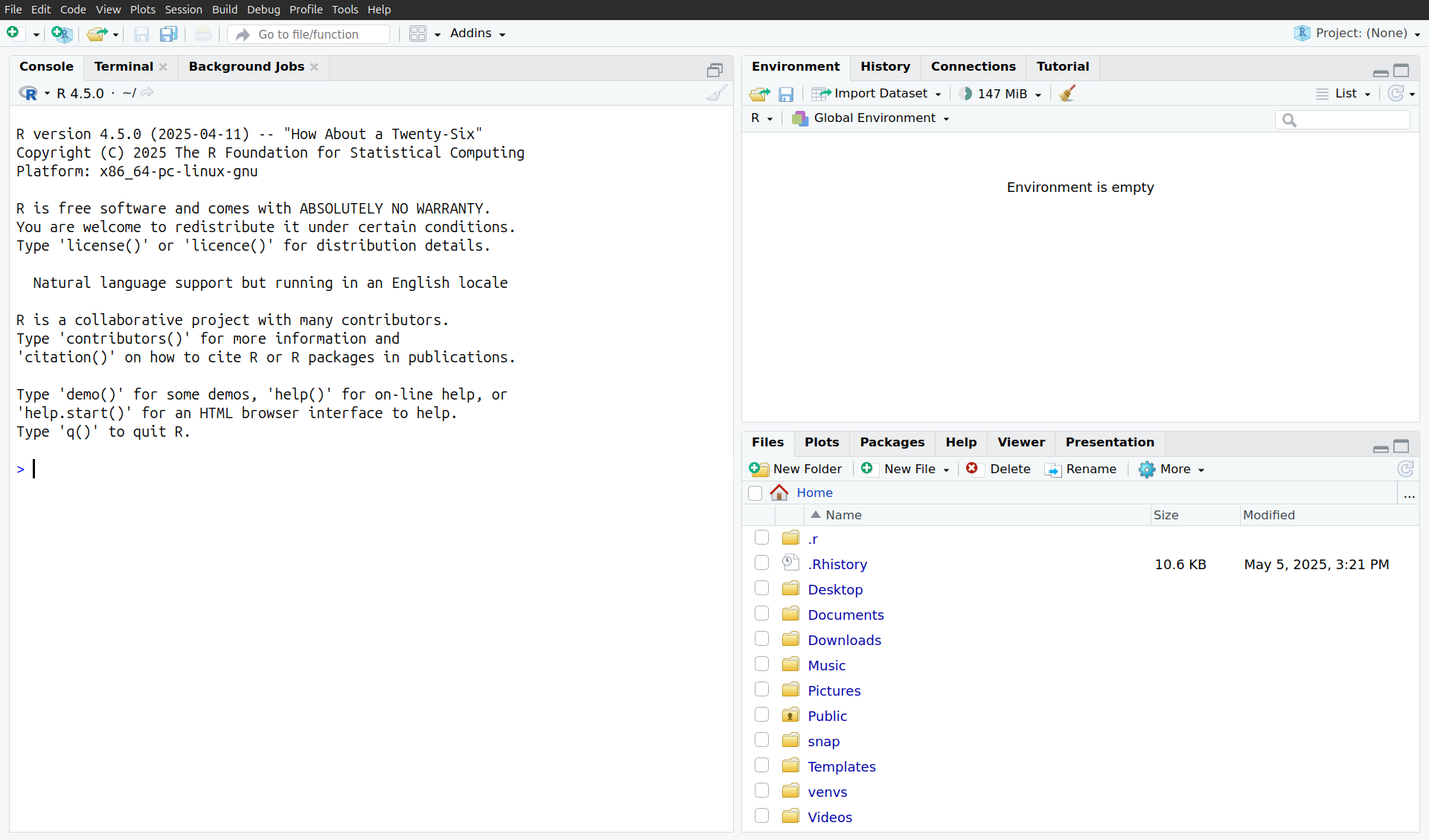Click the Save current document icon
The height and width of the screenshot is (840, 1429).
coord(141,33)
